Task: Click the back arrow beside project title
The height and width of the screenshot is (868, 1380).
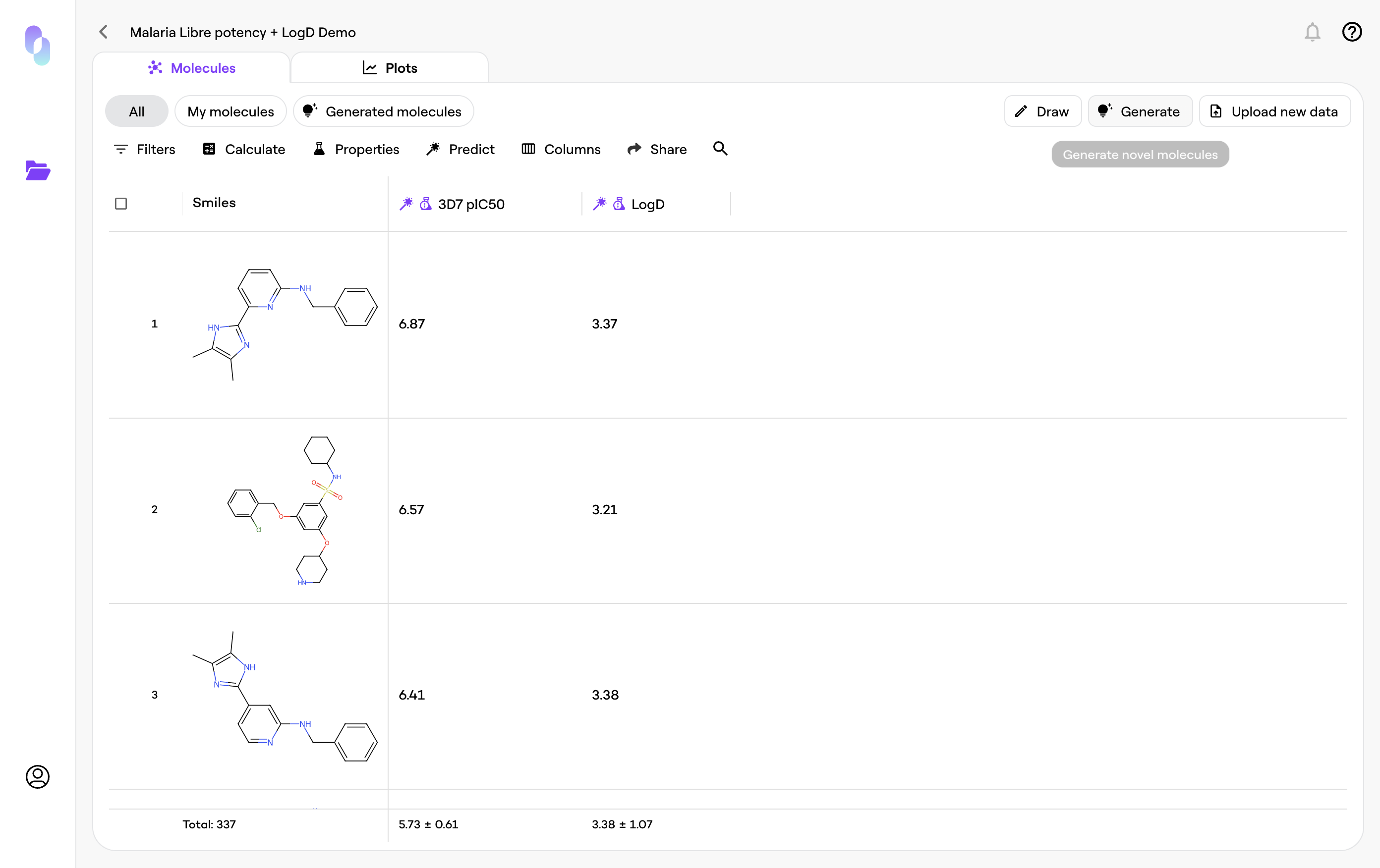Action: [104, 32]
